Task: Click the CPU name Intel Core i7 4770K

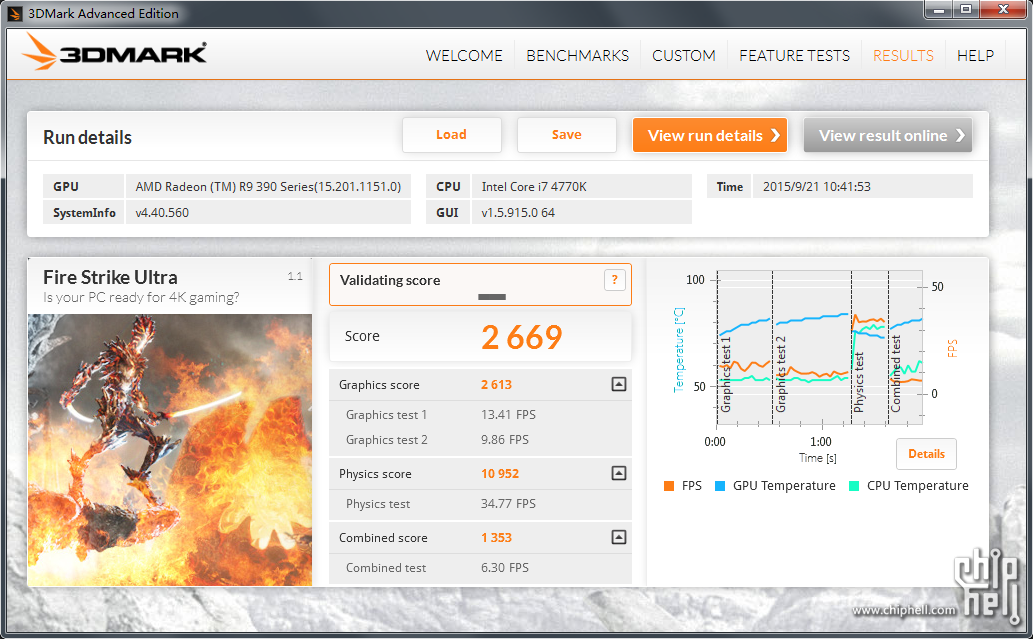Action: (534, 186)
